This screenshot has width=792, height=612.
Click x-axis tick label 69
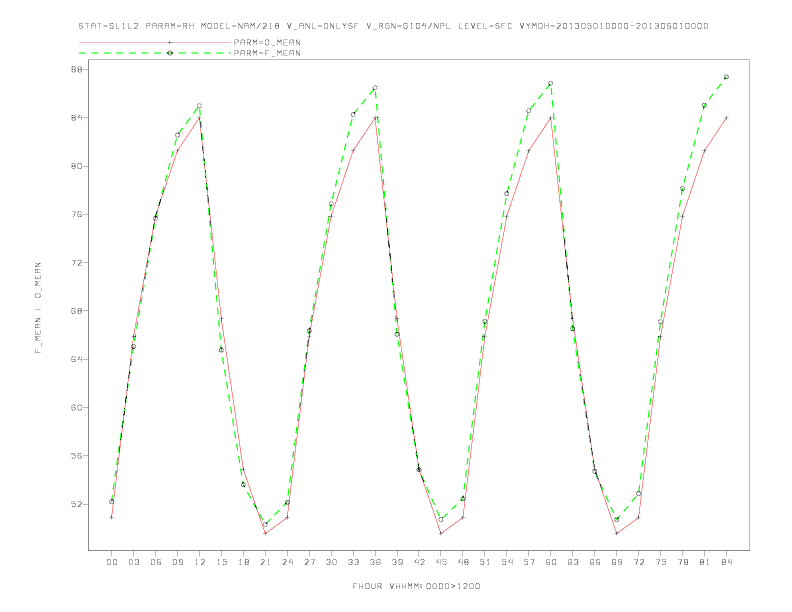[x=617, y=562]
